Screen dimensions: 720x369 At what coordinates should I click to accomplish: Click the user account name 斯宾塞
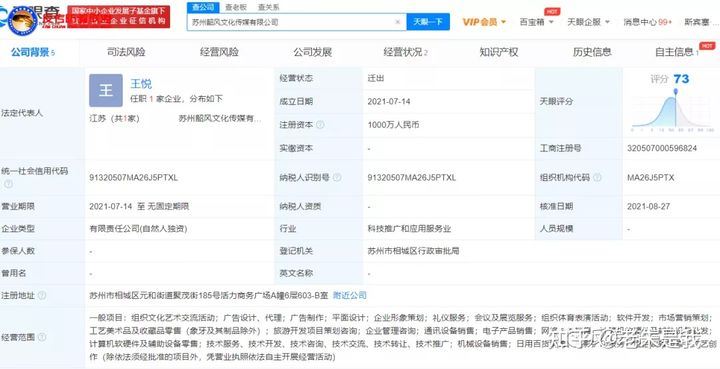click(x=697, y=22)
